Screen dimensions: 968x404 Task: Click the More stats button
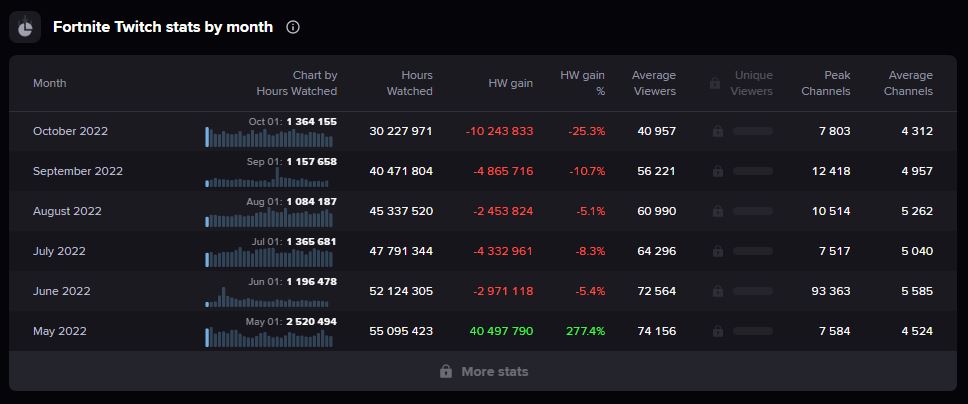484,371
